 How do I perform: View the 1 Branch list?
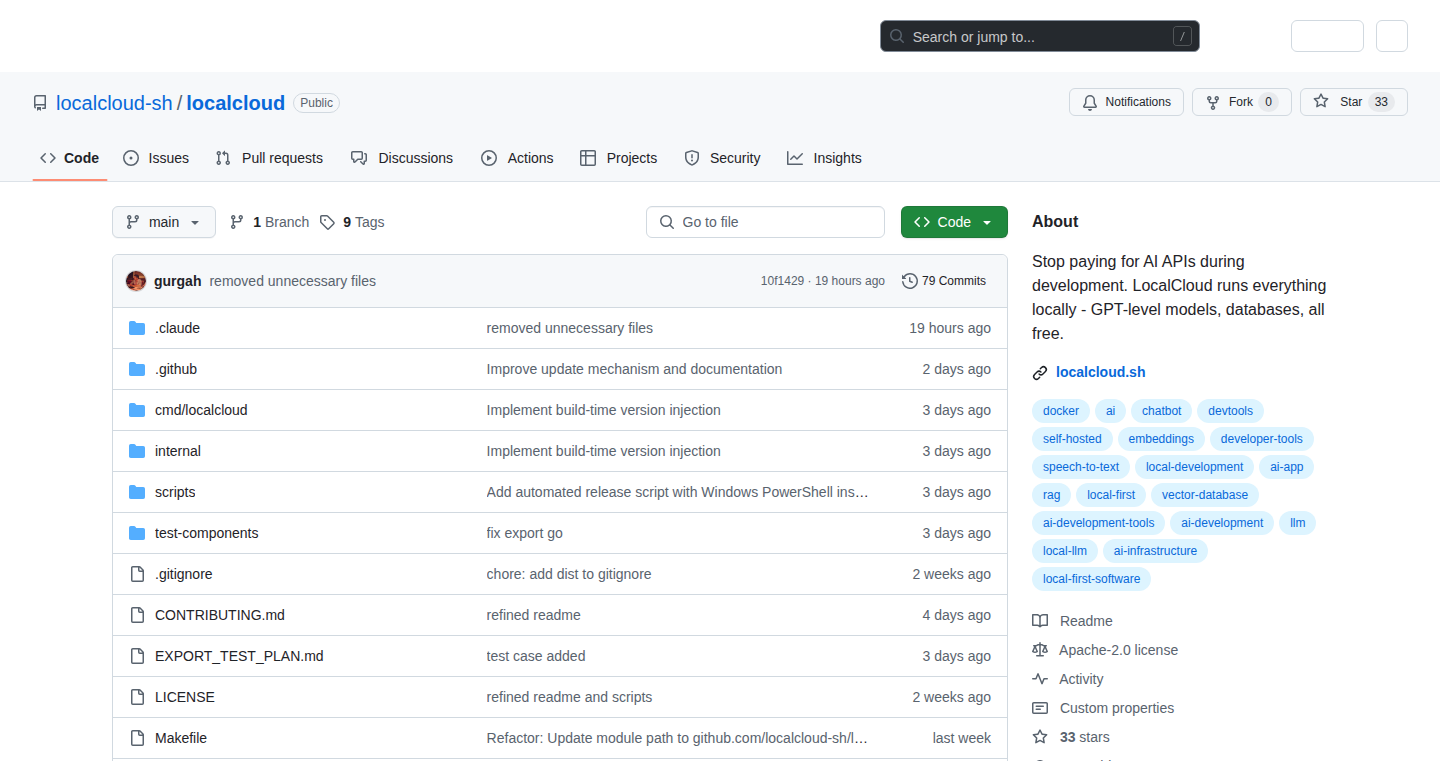(x=269, y=222)
